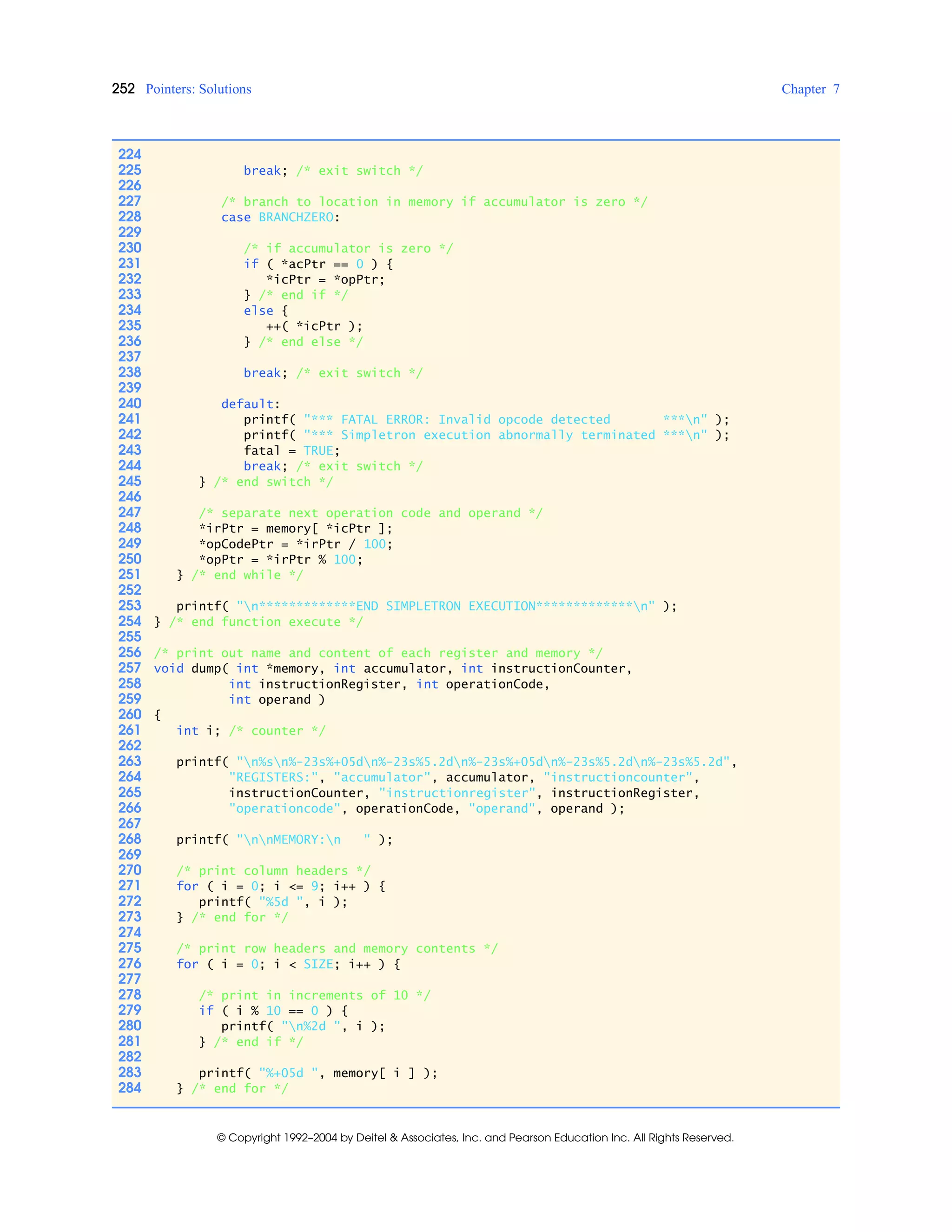Click the 'print column headers' comment
Viewport: 952px width, 1232px height.
pyautogui.click(x=273, y=870)
